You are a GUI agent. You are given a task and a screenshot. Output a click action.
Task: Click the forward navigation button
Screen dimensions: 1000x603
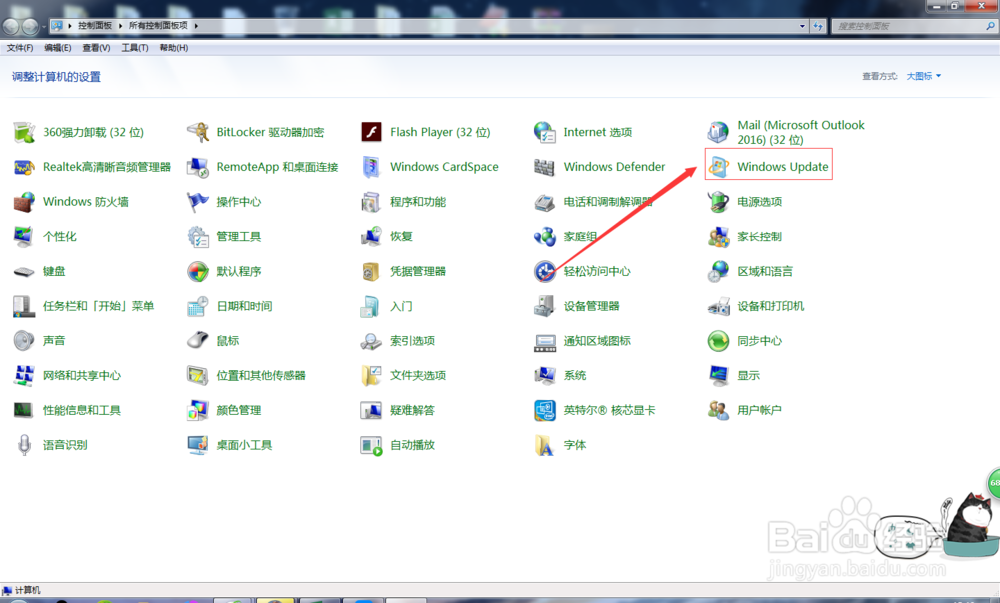click(30, 26)
